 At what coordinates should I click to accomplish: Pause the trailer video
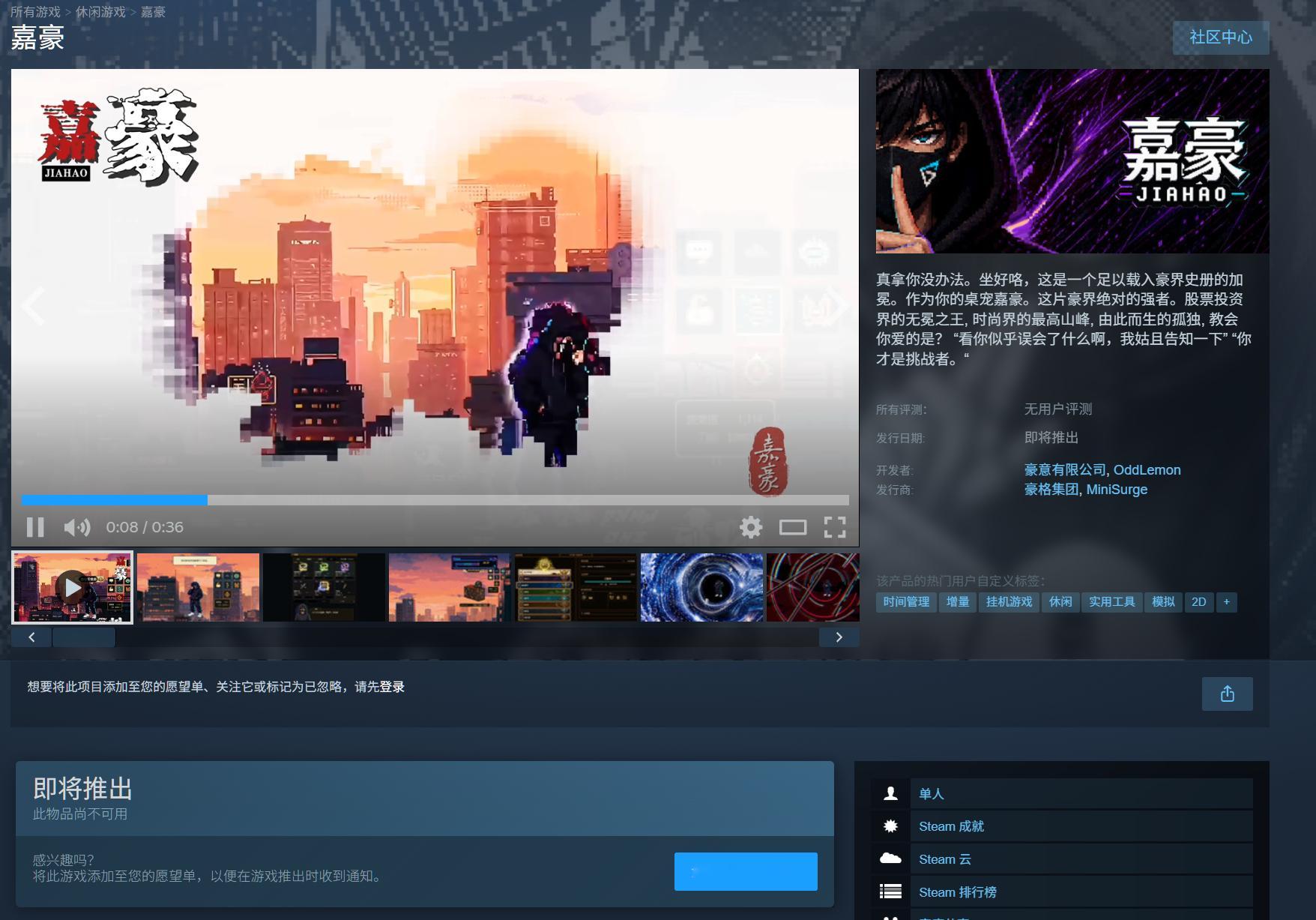(35, 527)
